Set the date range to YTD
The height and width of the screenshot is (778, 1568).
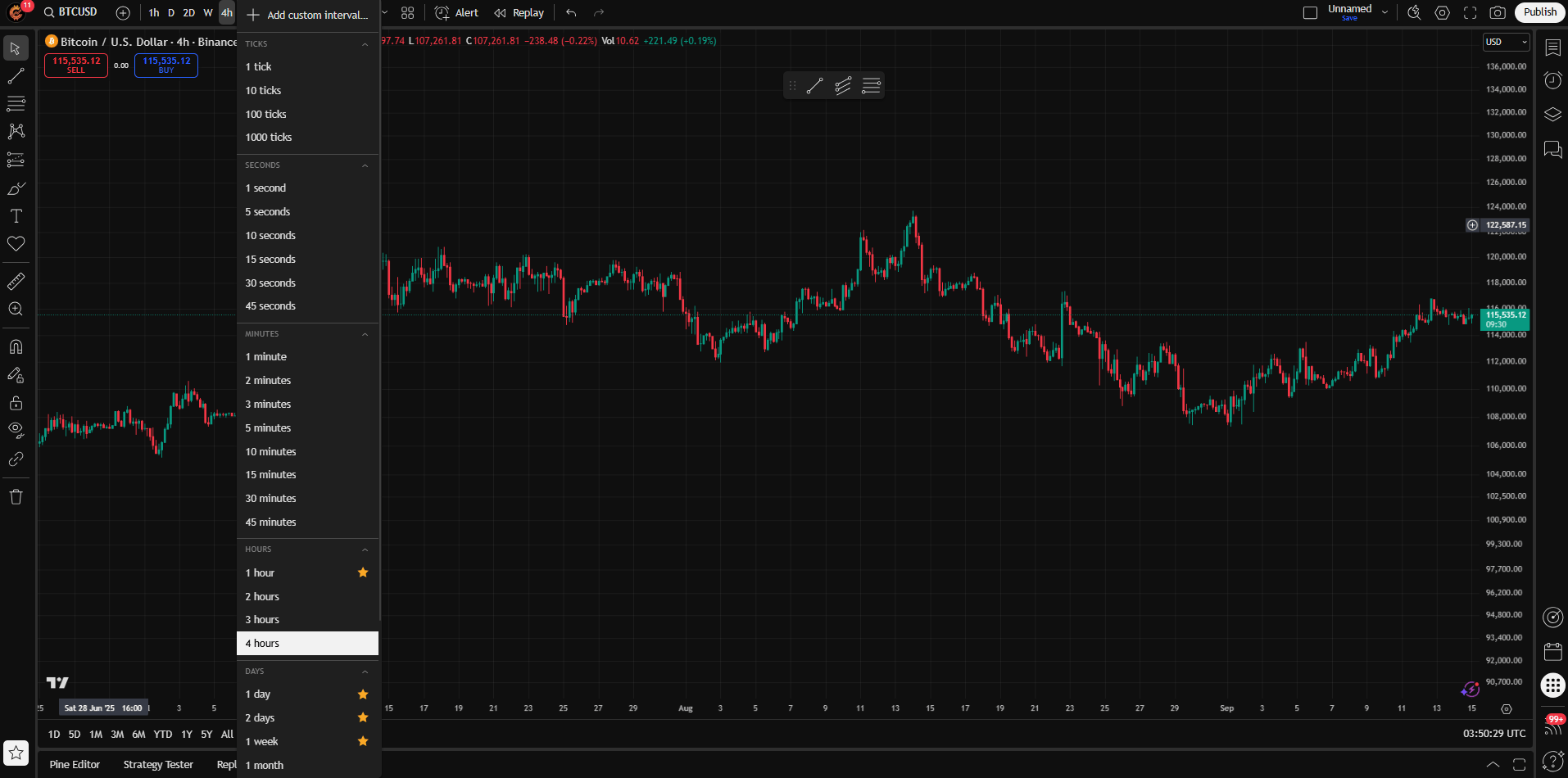click(163, 735)
